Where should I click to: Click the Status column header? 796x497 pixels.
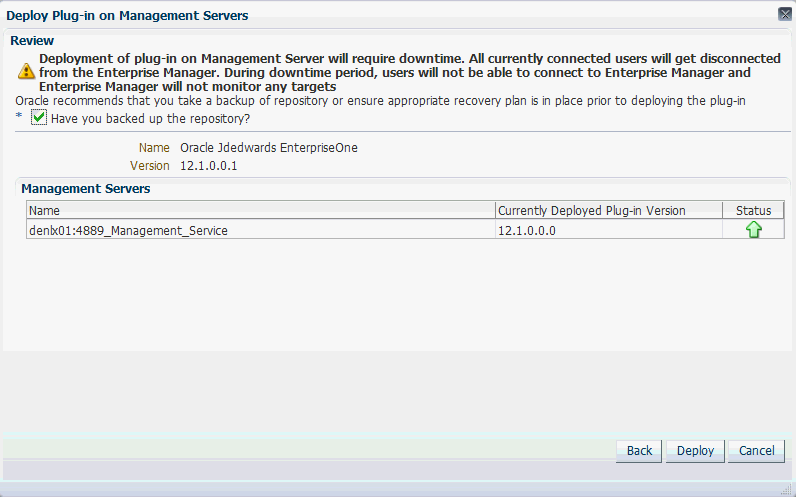point(753,210)
